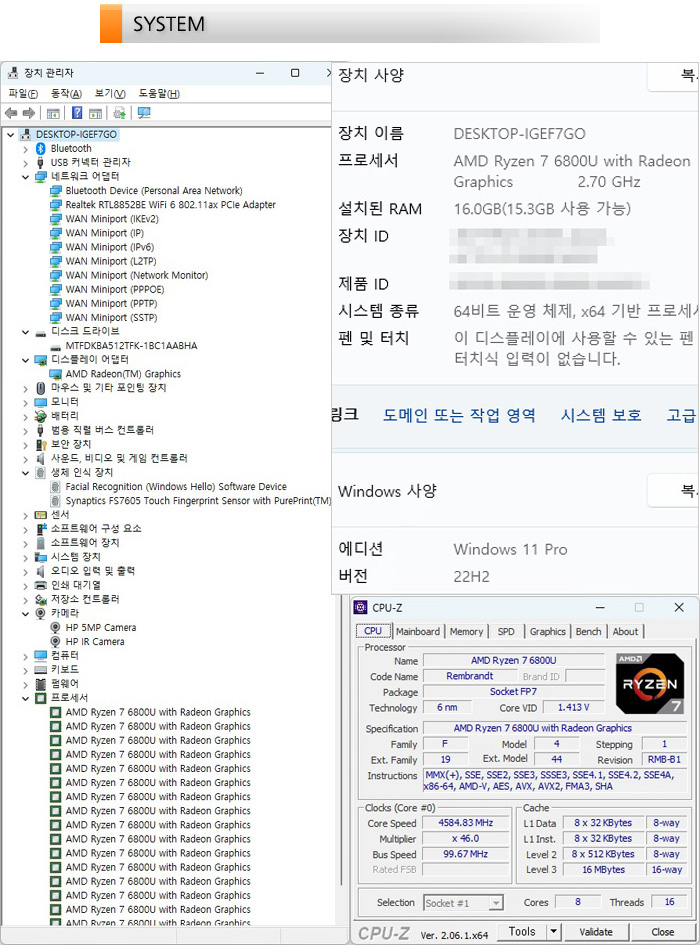The width and height of the screenshot is (700, 950).
Task: Click the 보안 장치 security device icon
Action: pyautogui.click(x=41, y=444)
